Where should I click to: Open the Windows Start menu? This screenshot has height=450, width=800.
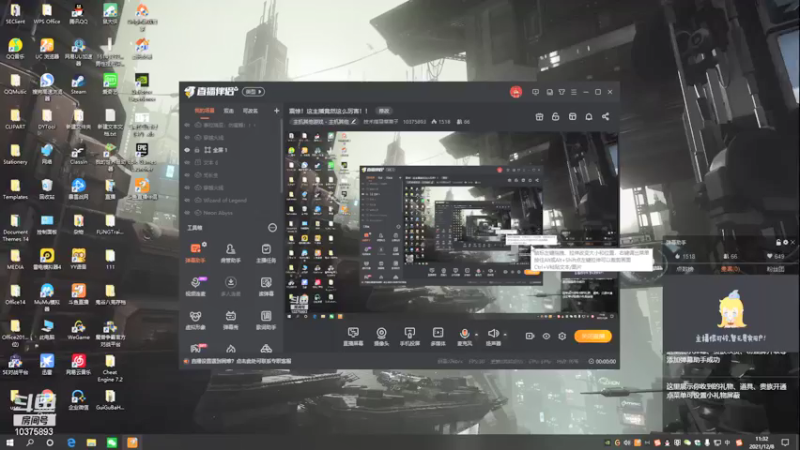(10, 442)
